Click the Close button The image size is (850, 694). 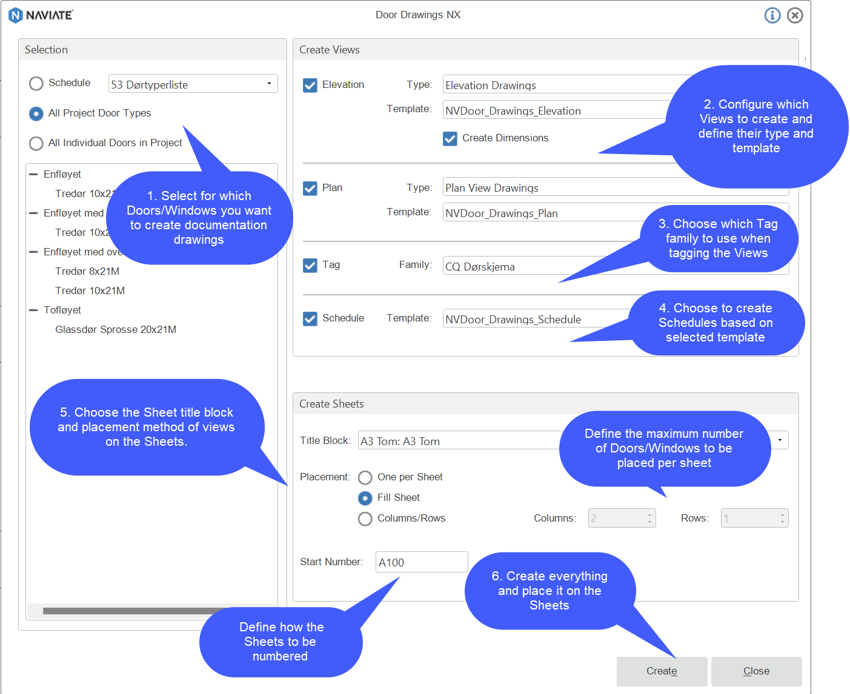[x=756, y=671]
